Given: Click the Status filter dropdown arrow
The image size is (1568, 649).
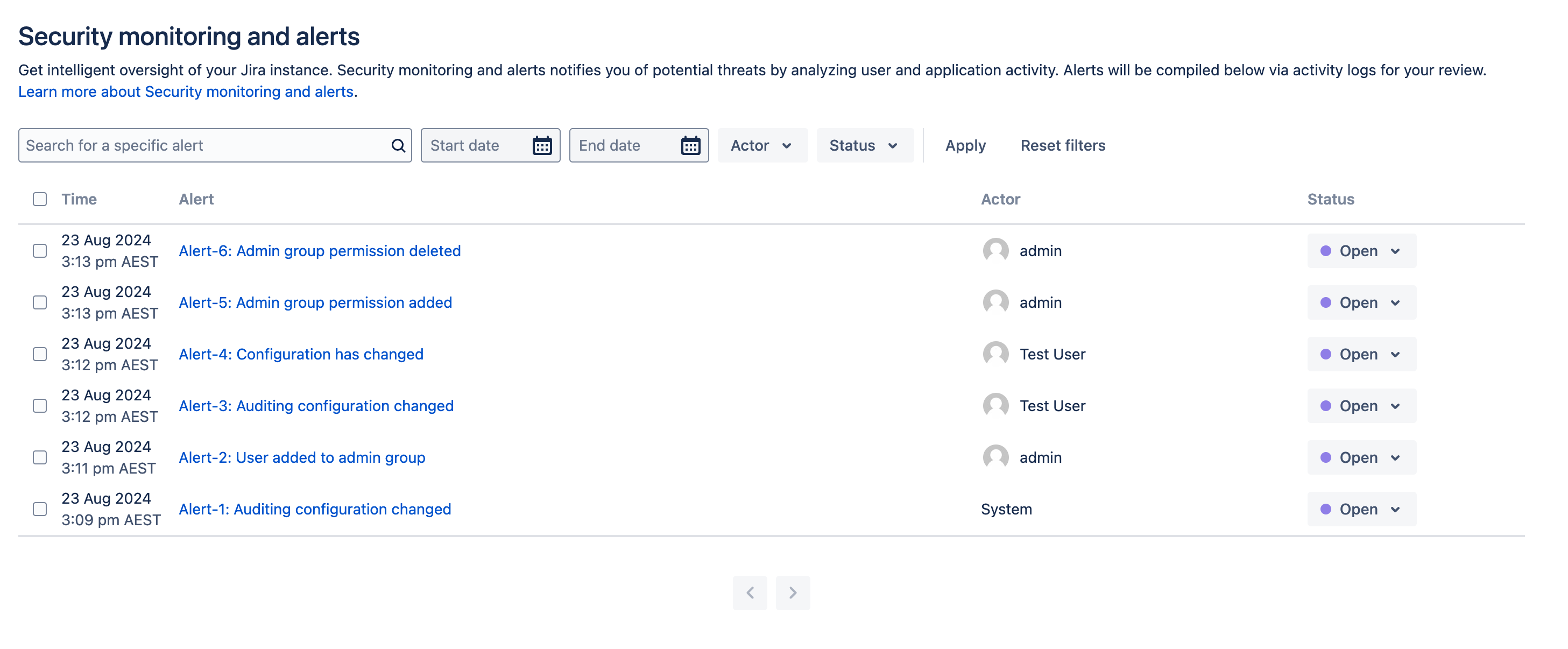Looking at the screenshot, I should 892,145.
